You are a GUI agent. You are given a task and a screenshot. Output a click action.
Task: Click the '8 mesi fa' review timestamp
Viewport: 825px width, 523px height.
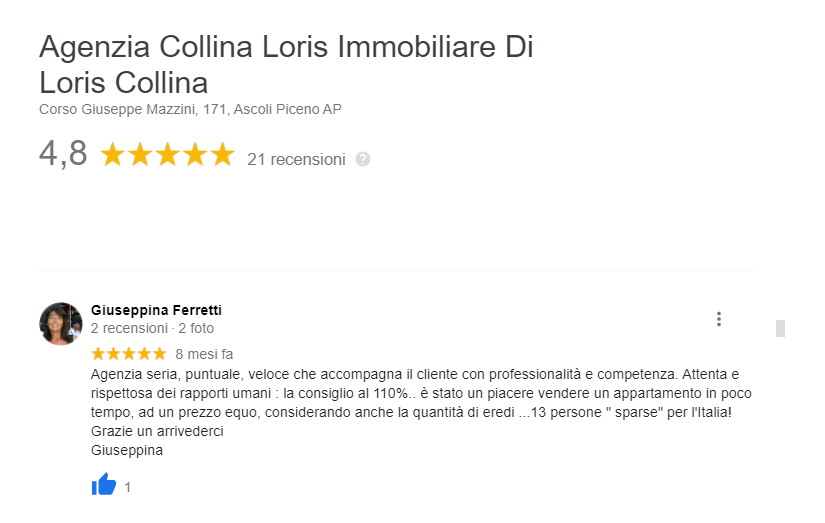(204, 354)
